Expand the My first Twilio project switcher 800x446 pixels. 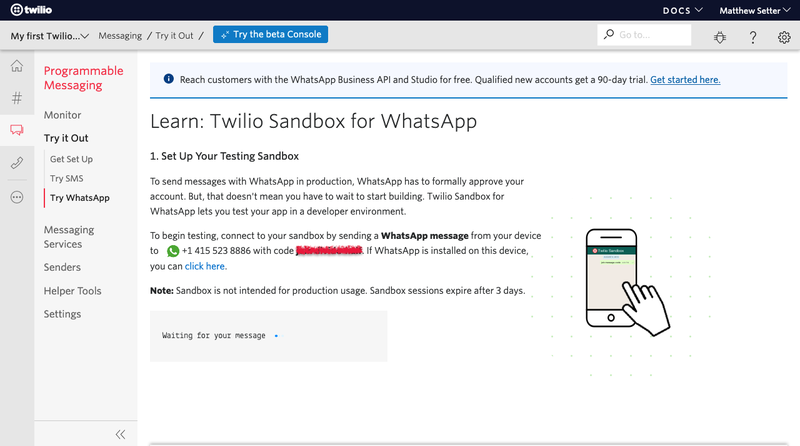tap(49, 36)
